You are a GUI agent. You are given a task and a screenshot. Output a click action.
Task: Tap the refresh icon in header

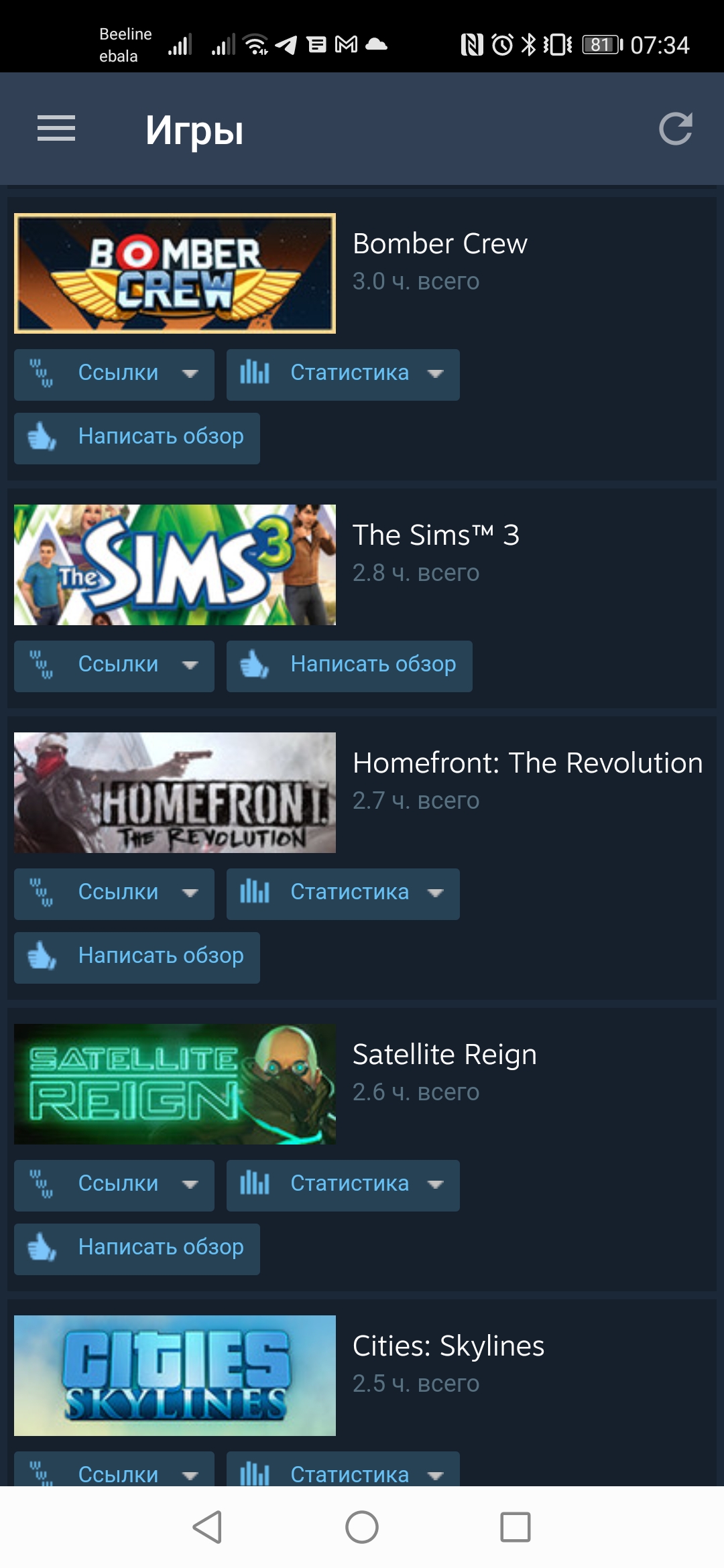coord(675,129)
